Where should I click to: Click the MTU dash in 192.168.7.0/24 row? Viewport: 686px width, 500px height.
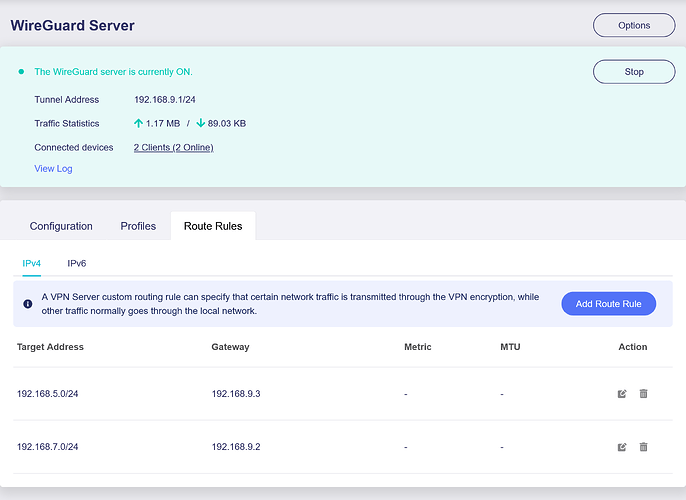coord(502,447)
